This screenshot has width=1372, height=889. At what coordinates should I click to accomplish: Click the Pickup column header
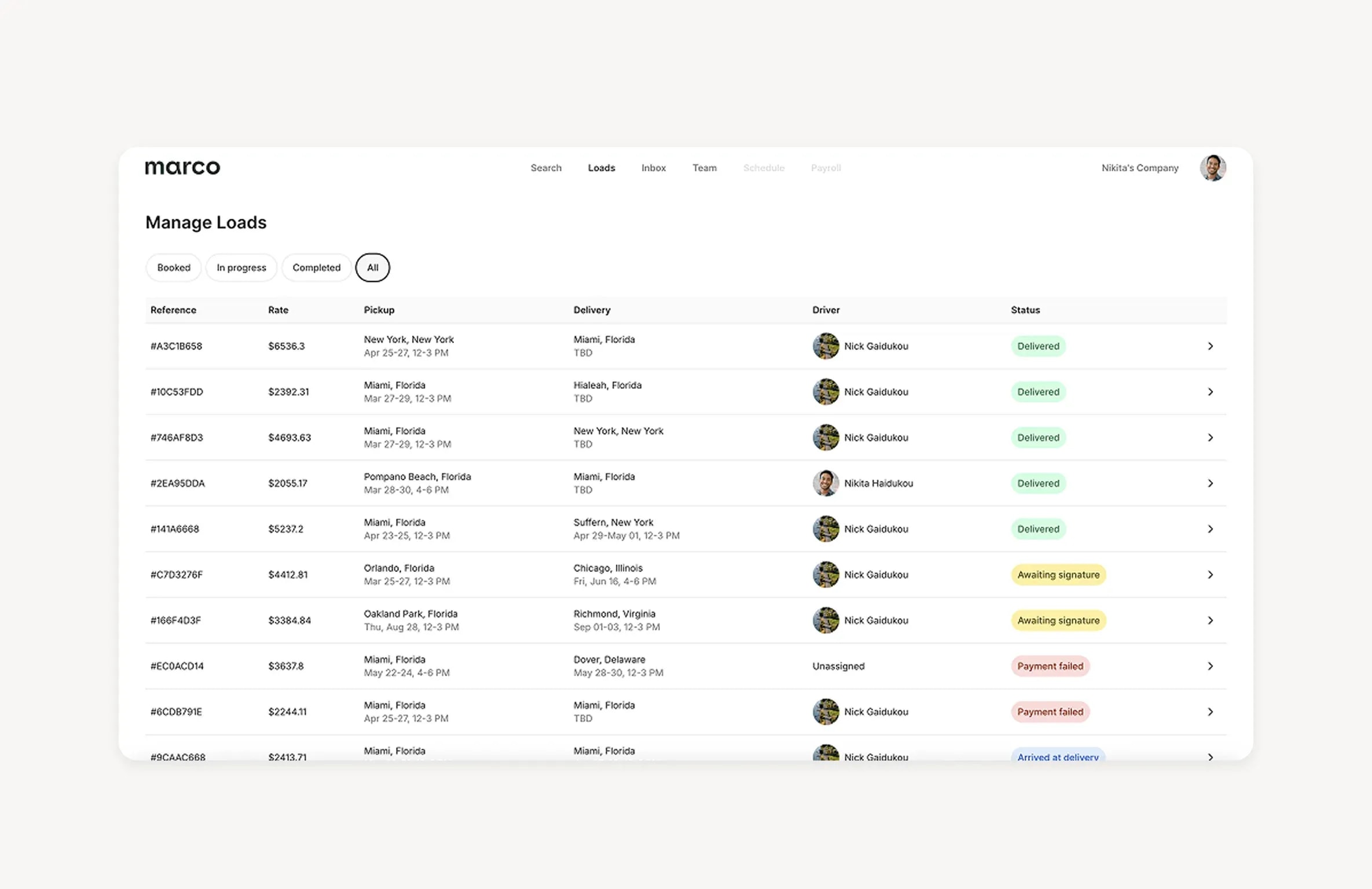point(379,310)
